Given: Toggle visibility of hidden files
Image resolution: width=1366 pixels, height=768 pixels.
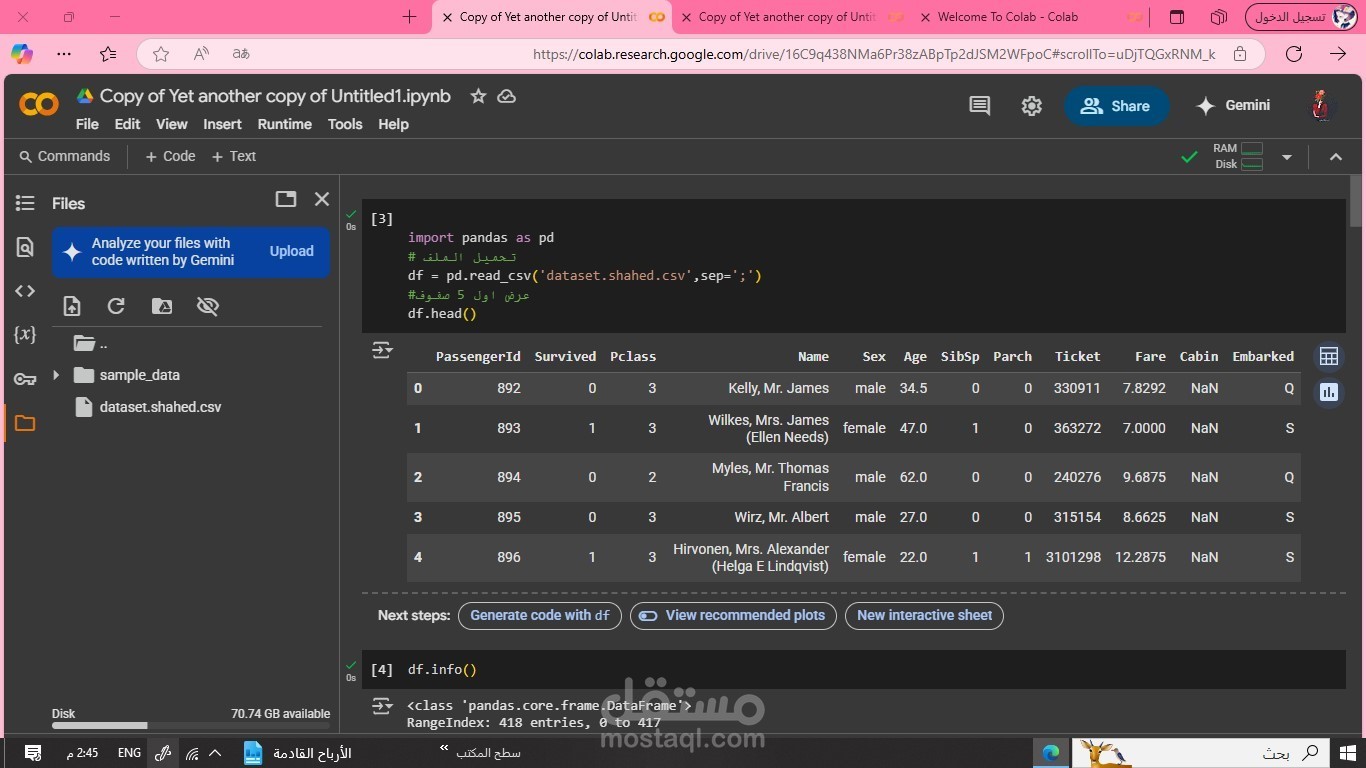Looking at the screenshot, I should point(208,306).
